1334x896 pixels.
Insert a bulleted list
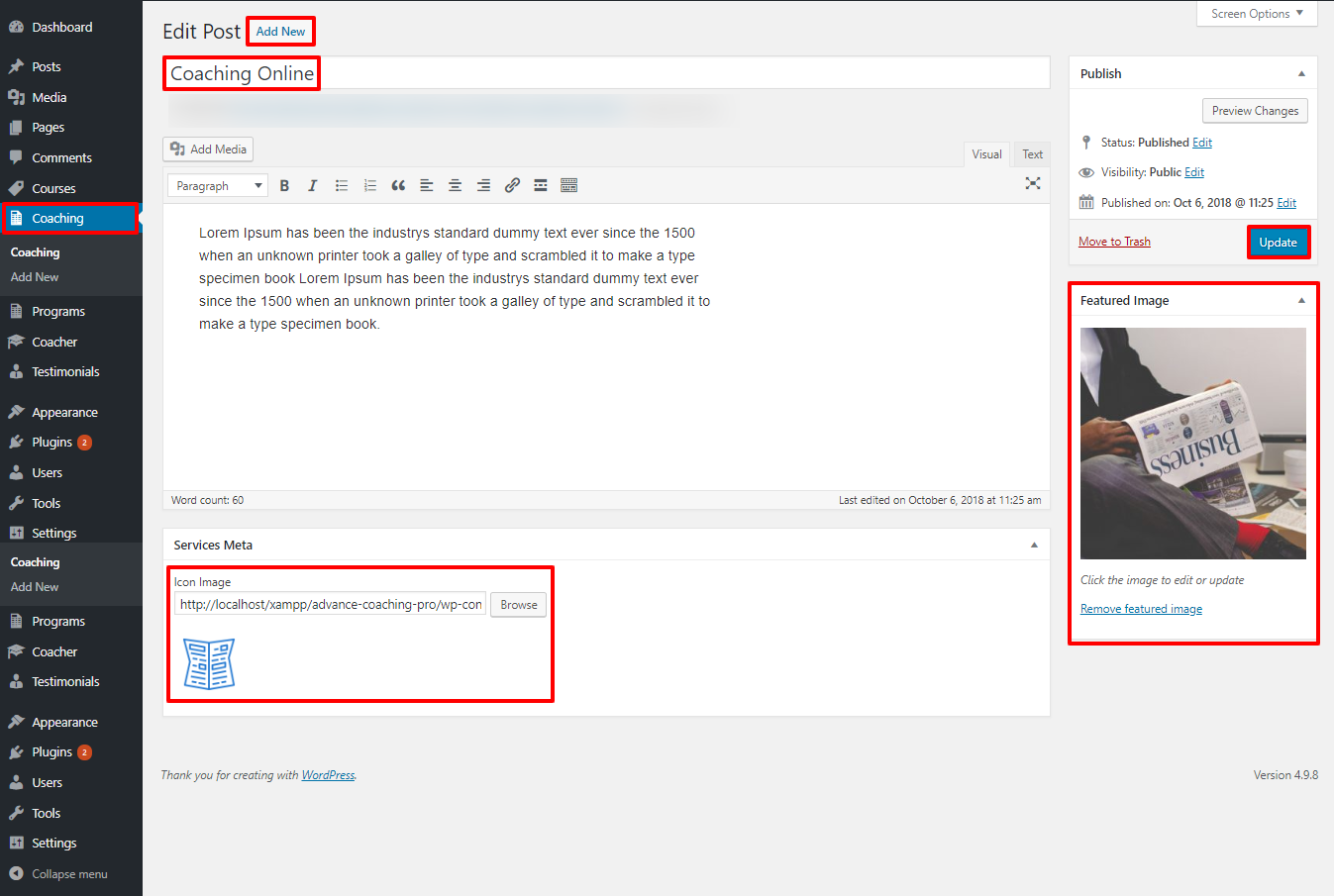pyautogui.click(x=342, y=185)
